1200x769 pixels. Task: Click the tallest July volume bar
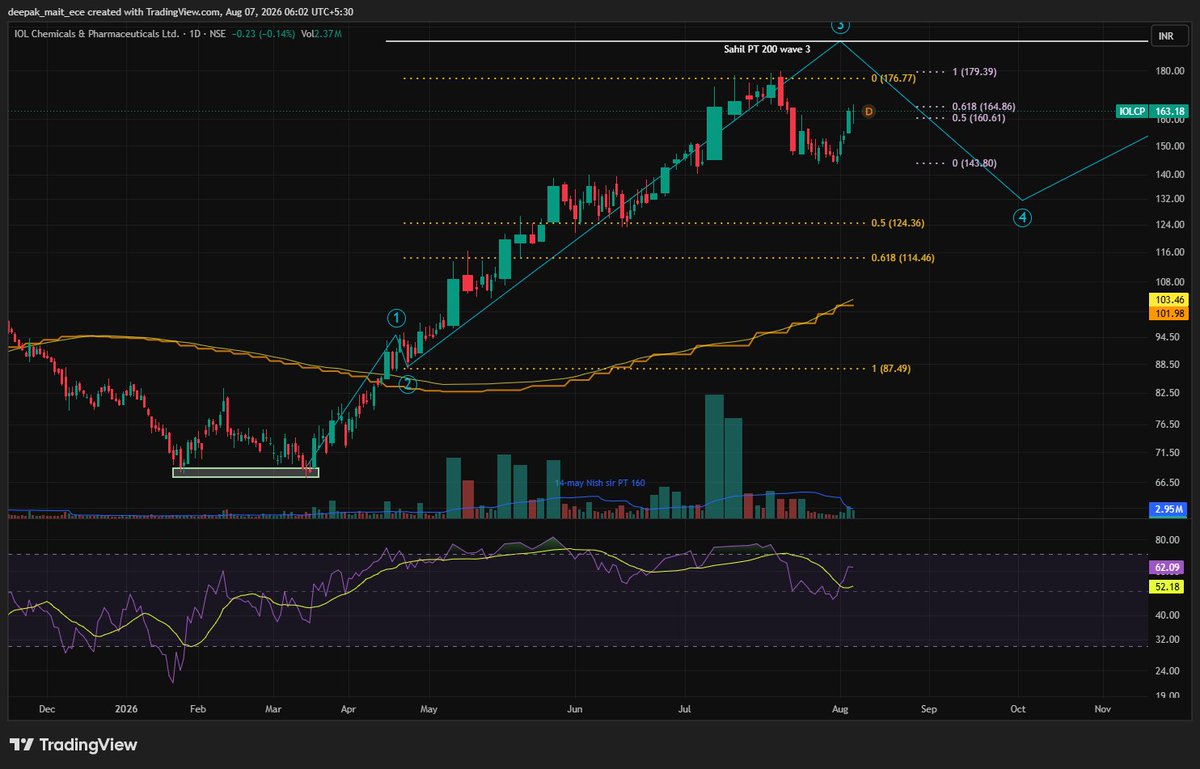tap(714, 456)
